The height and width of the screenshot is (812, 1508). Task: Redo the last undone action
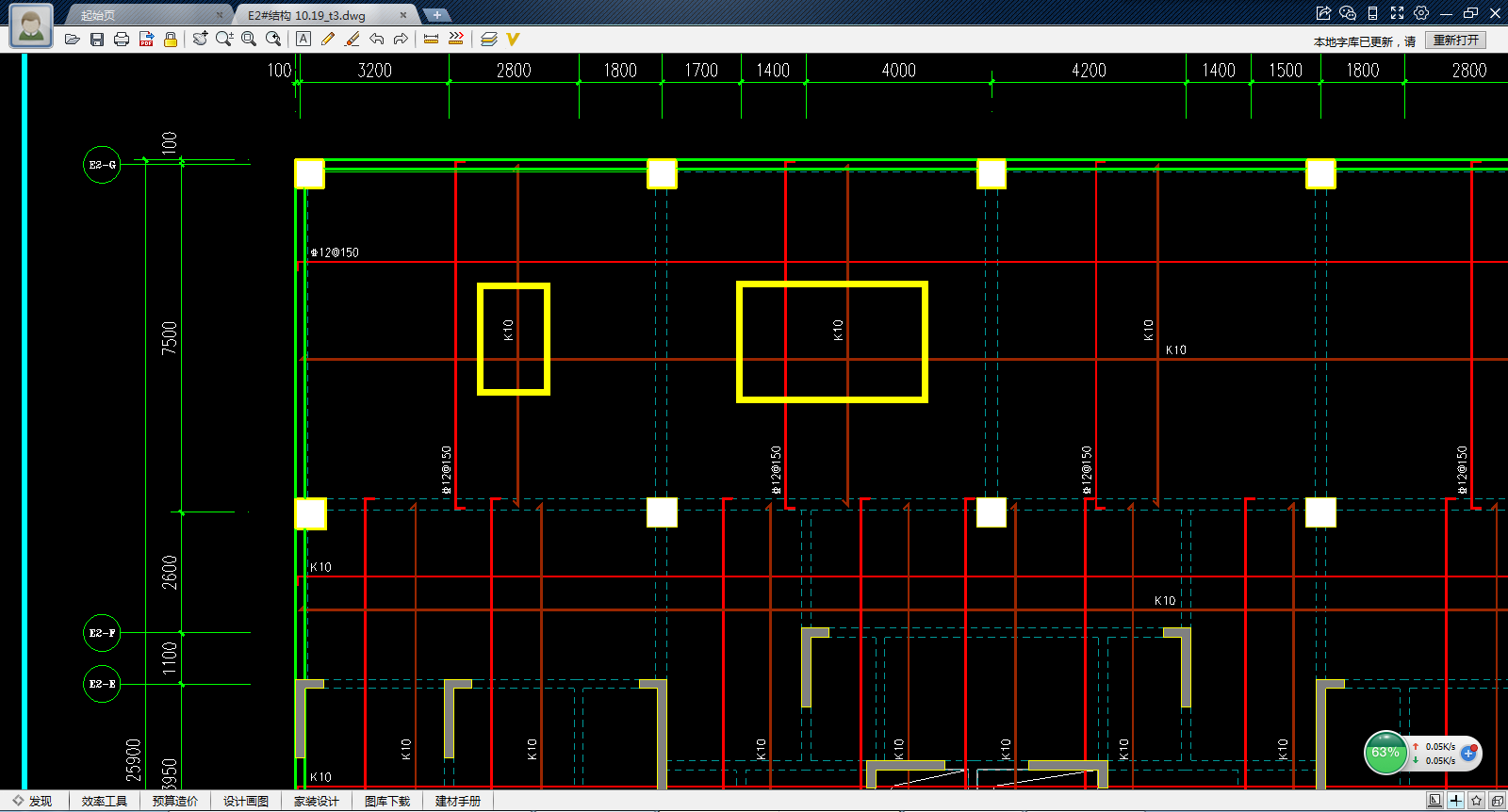coord(401,39)
